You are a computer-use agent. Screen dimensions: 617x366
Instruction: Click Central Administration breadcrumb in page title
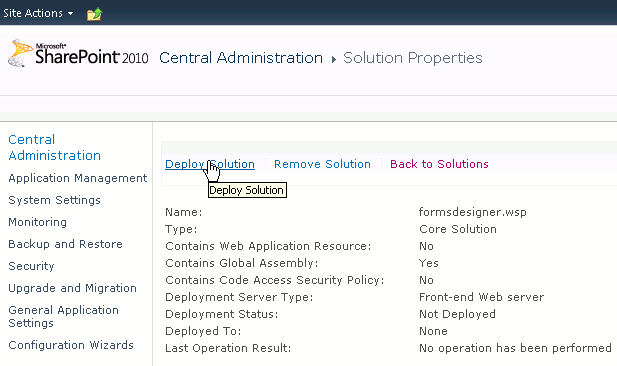(241, 58)
